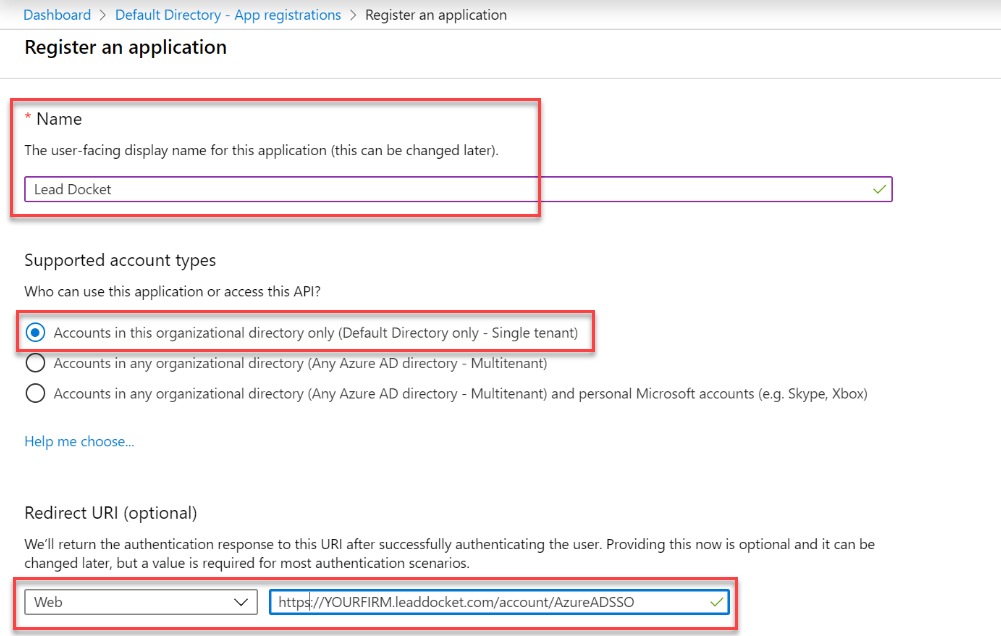Click the checkmark icon in the Redirect URI field
The height and width of the screenshot is (636, 1001).
716,602
